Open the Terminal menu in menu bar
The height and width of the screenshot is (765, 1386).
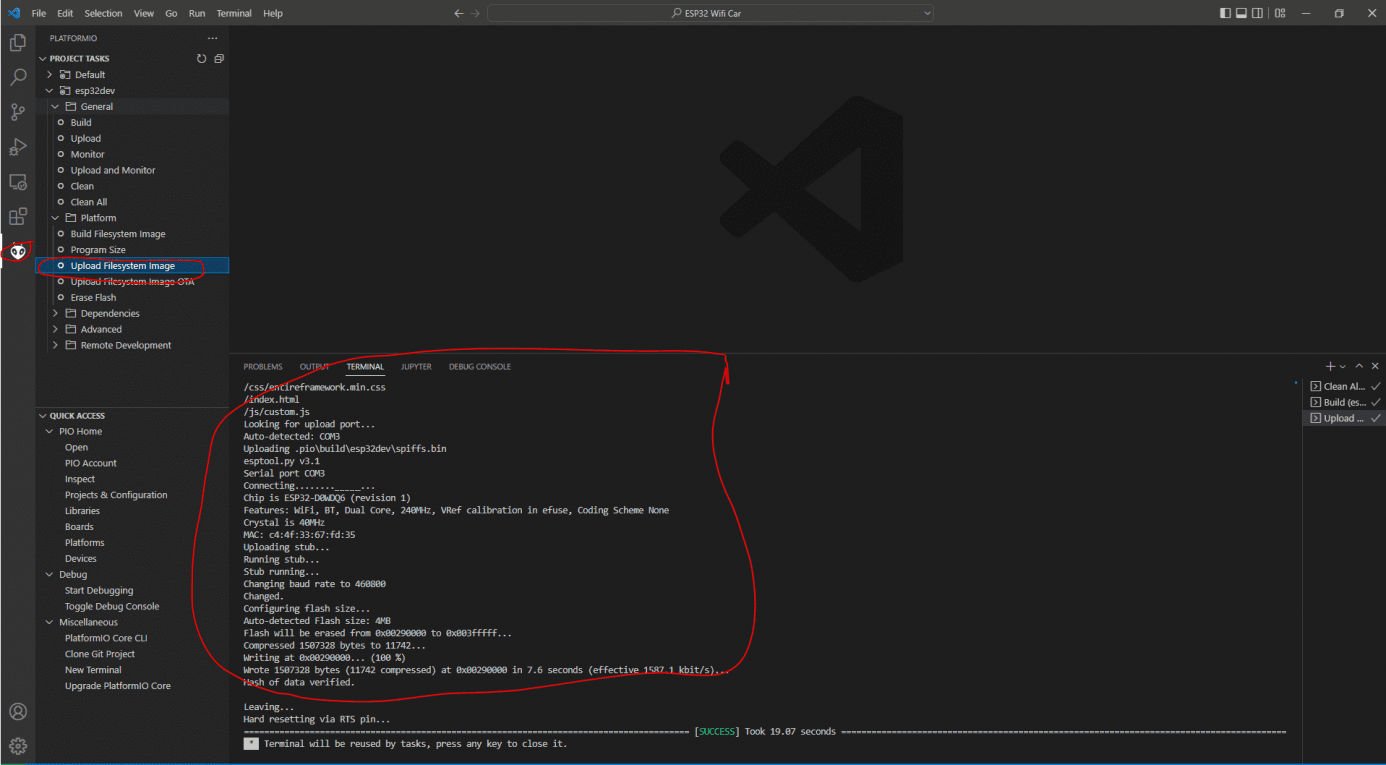tap(234, 13)
